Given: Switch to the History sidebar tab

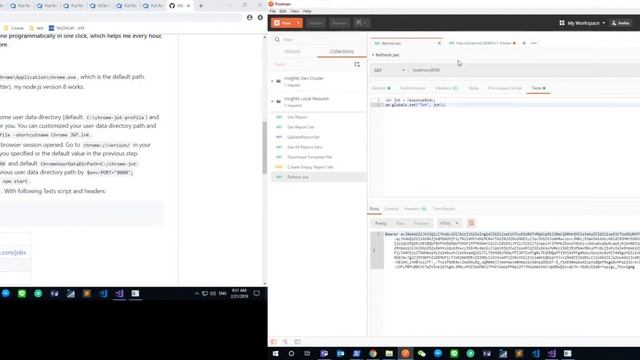Looking at the screenshot, I should [x=292, y=51].
